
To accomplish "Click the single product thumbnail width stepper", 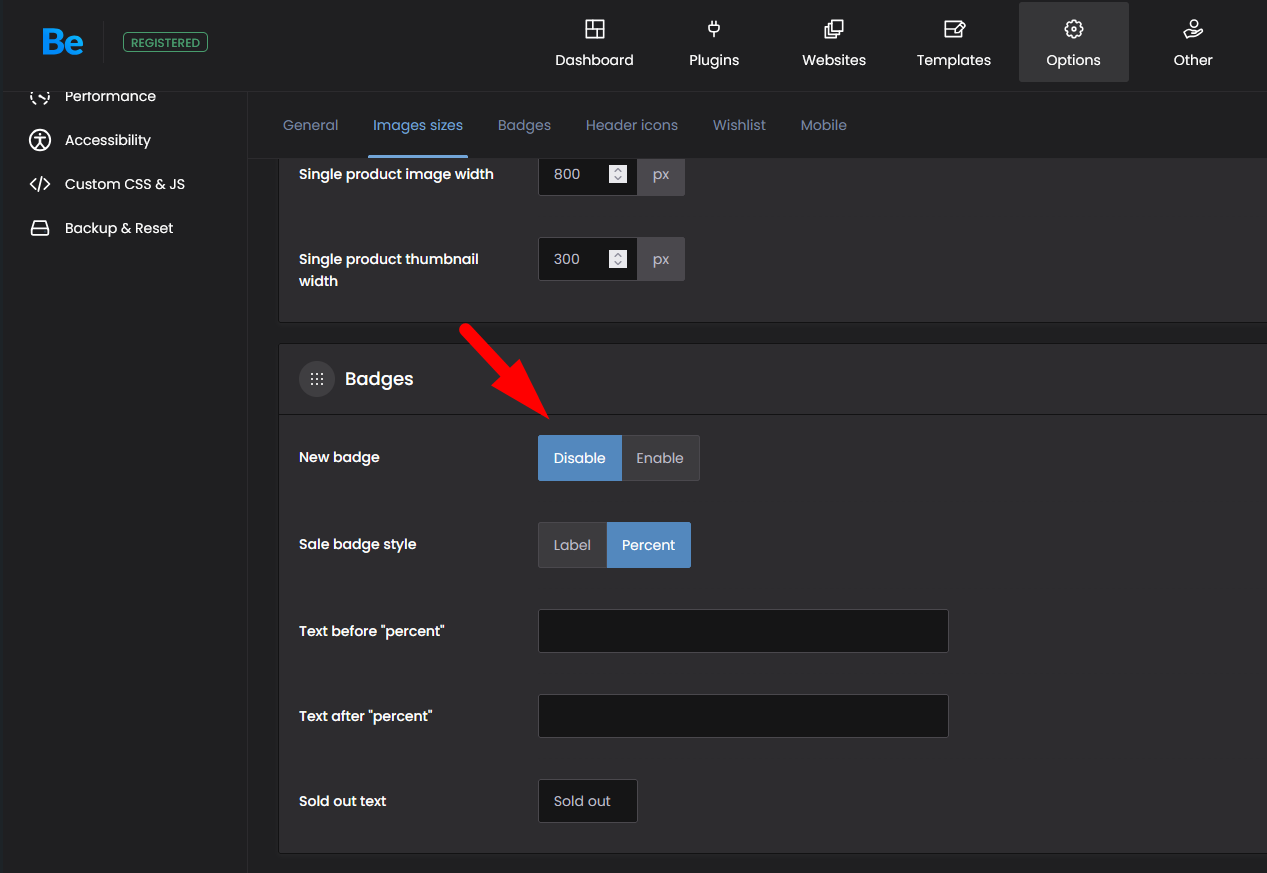I will point(618,259).
